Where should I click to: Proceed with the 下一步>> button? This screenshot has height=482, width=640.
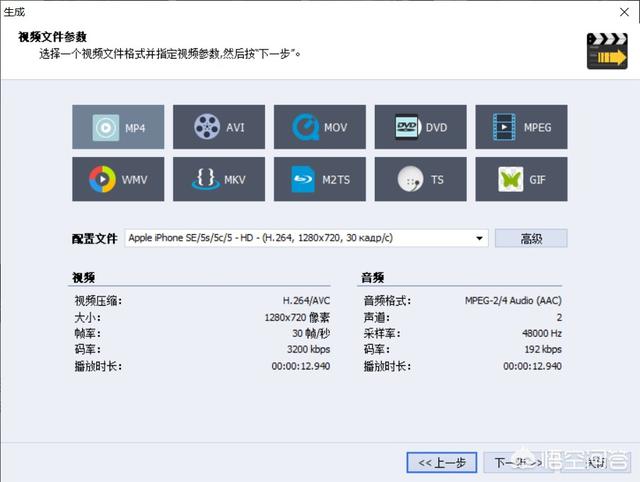pyautogui.click(x=513, y=462)
